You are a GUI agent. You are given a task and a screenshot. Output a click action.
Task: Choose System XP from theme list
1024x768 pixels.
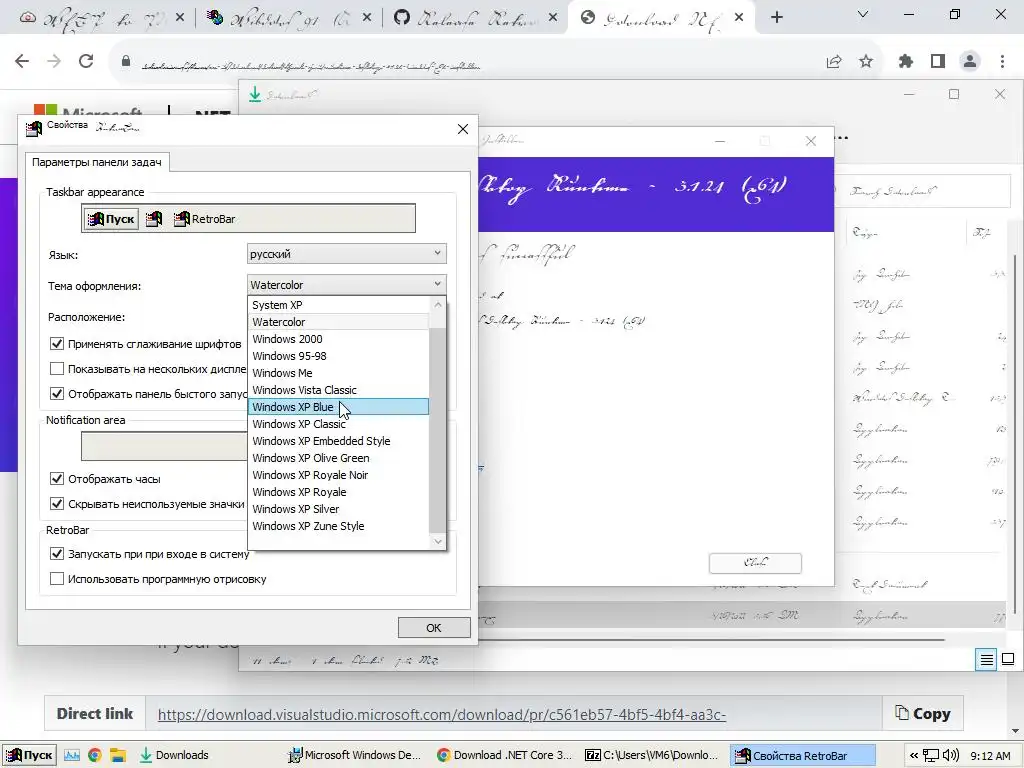pos(338,305)
